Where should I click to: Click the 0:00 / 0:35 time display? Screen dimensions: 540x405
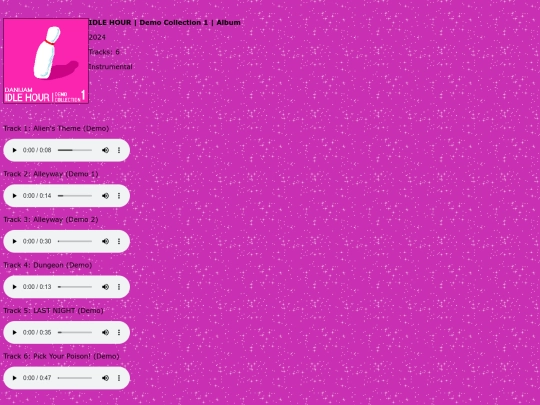click(37, 332)
